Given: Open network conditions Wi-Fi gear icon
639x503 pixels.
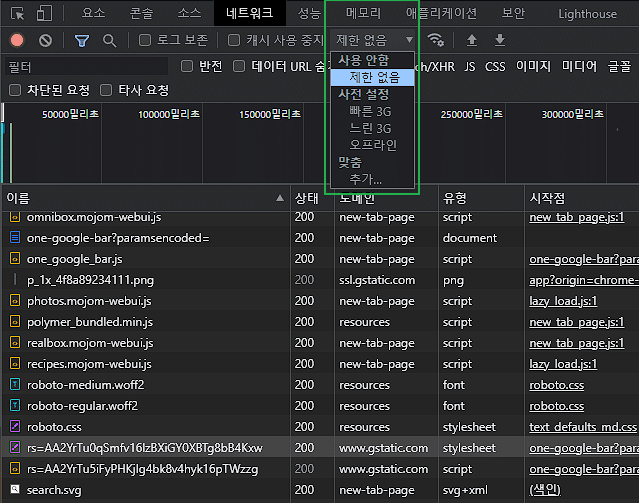Looking at the screenshot, I should tap(436, 40).
